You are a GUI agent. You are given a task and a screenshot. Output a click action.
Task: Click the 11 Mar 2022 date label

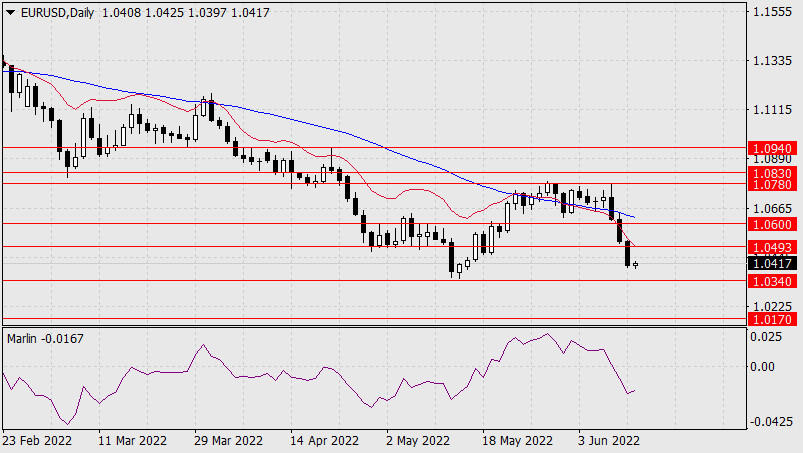point(133,441)
